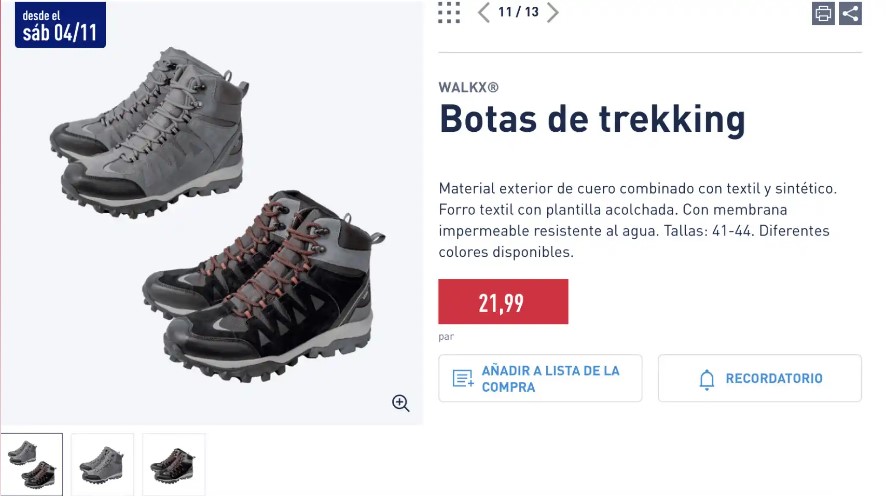Select the first thumbnail showing both boots

click(x=32, y=464)
